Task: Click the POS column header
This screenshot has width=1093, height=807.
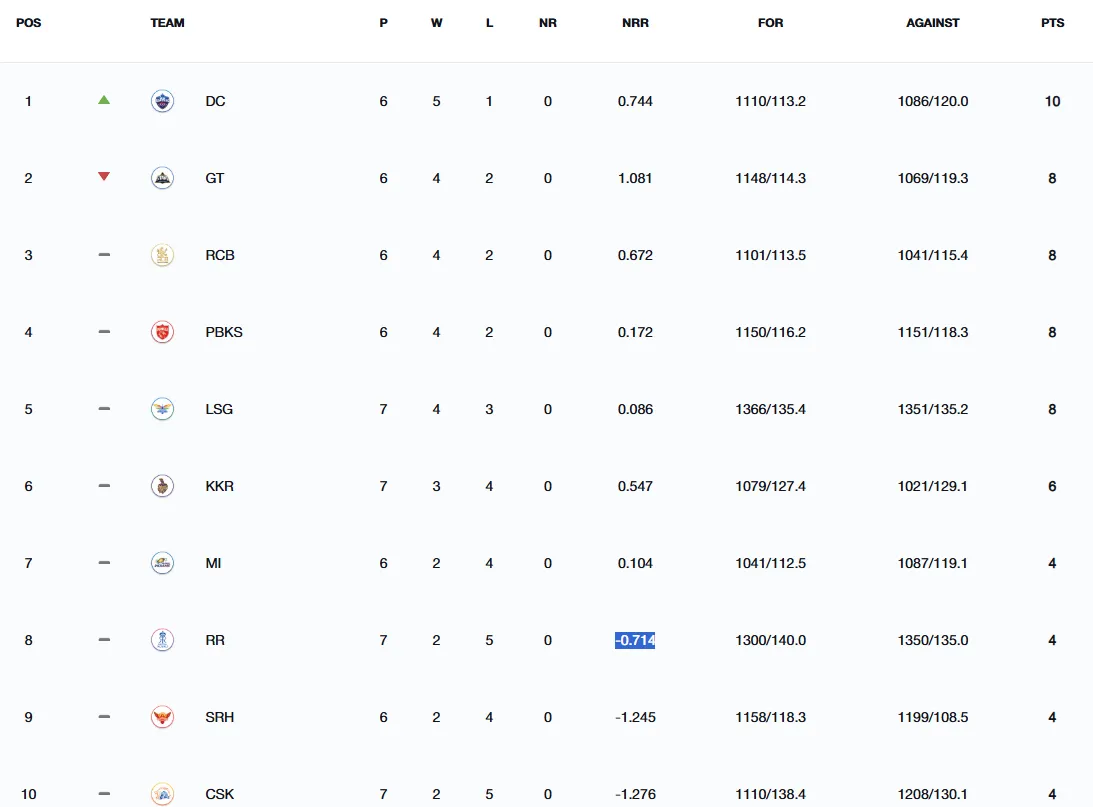Action: click(29, 23)
